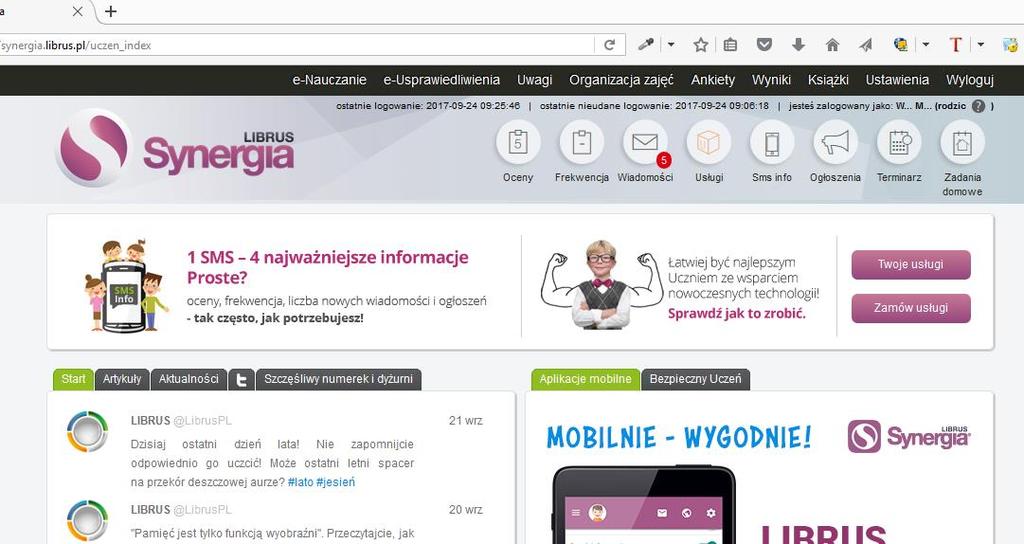Expand the dropdown arrow beside globe extension
Image resolution: width=1024 pixels, height=544 pixels.
pos(925,45)
